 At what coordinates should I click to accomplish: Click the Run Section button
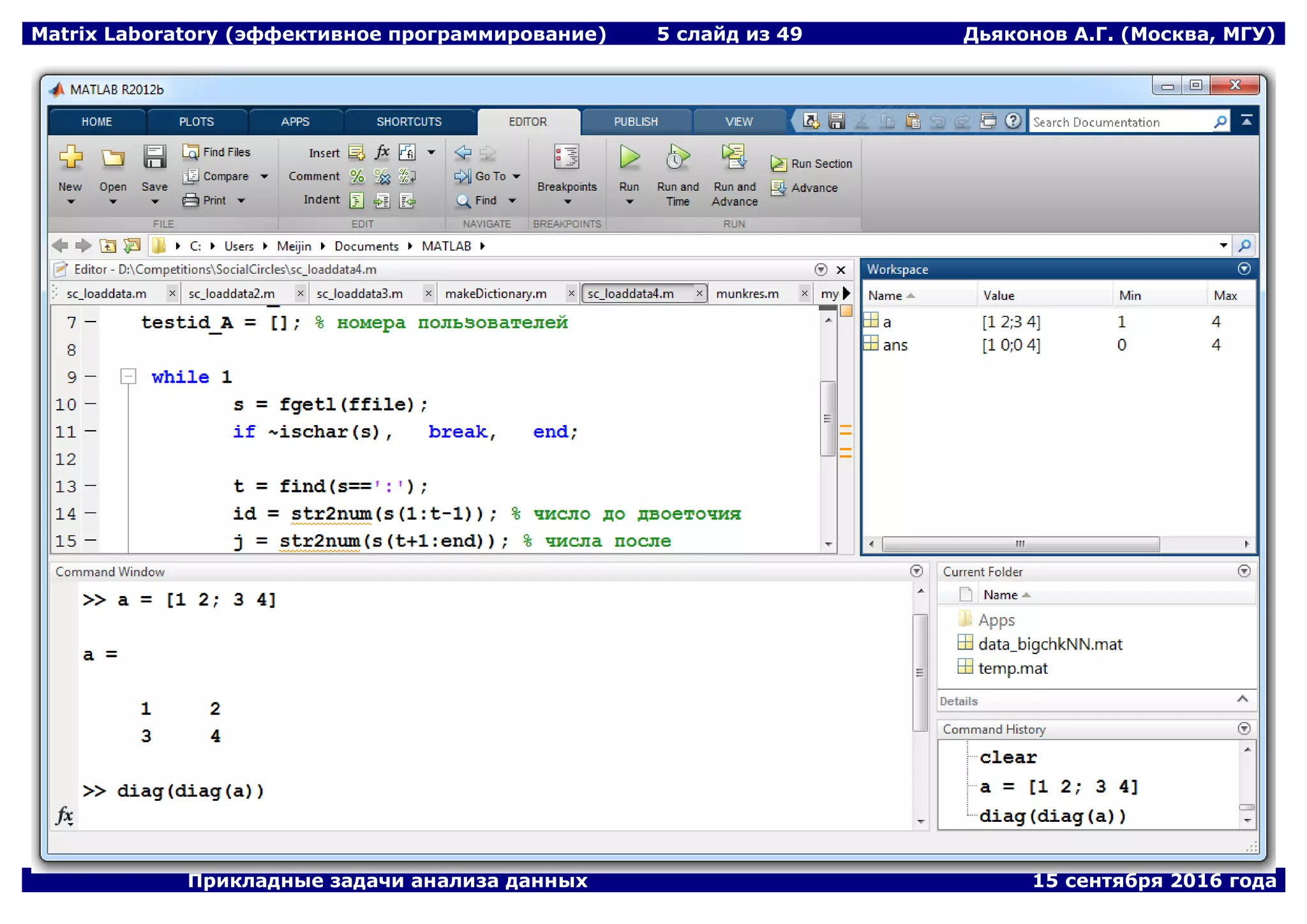point(812,164)
